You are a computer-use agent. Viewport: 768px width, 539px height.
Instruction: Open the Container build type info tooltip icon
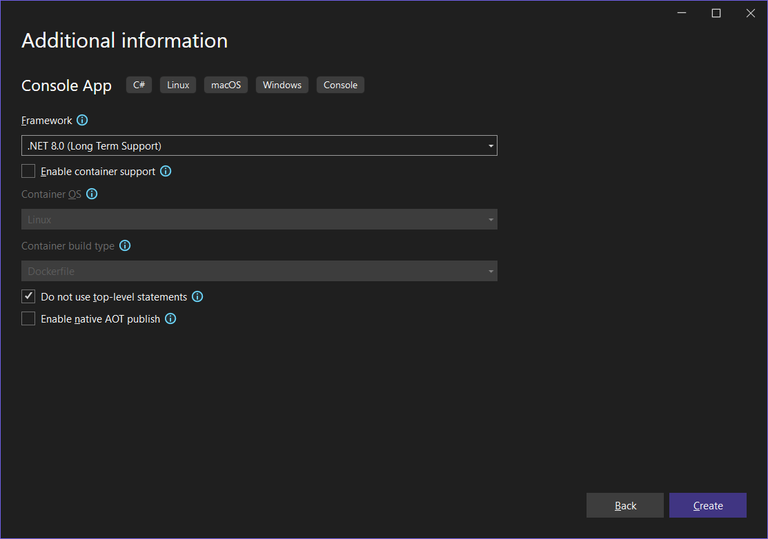click(125, 246)
